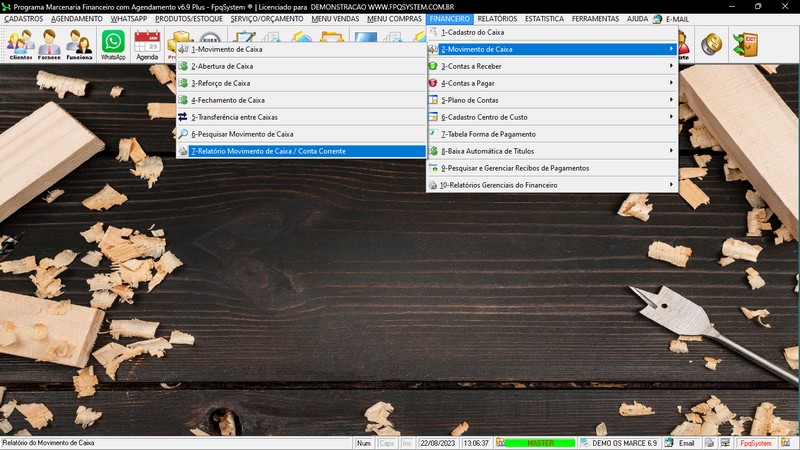Expand the Contas a Pagar submenu arrow
Screen dimensions: 800x450
(x=670, y=83)
